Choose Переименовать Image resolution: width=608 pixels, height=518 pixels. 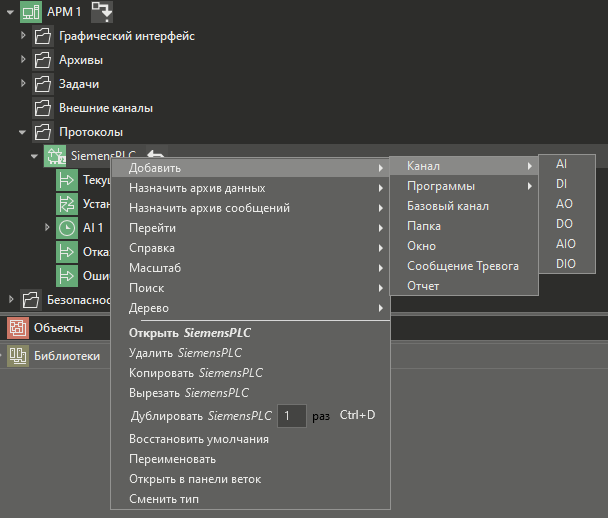coord(250,459)
